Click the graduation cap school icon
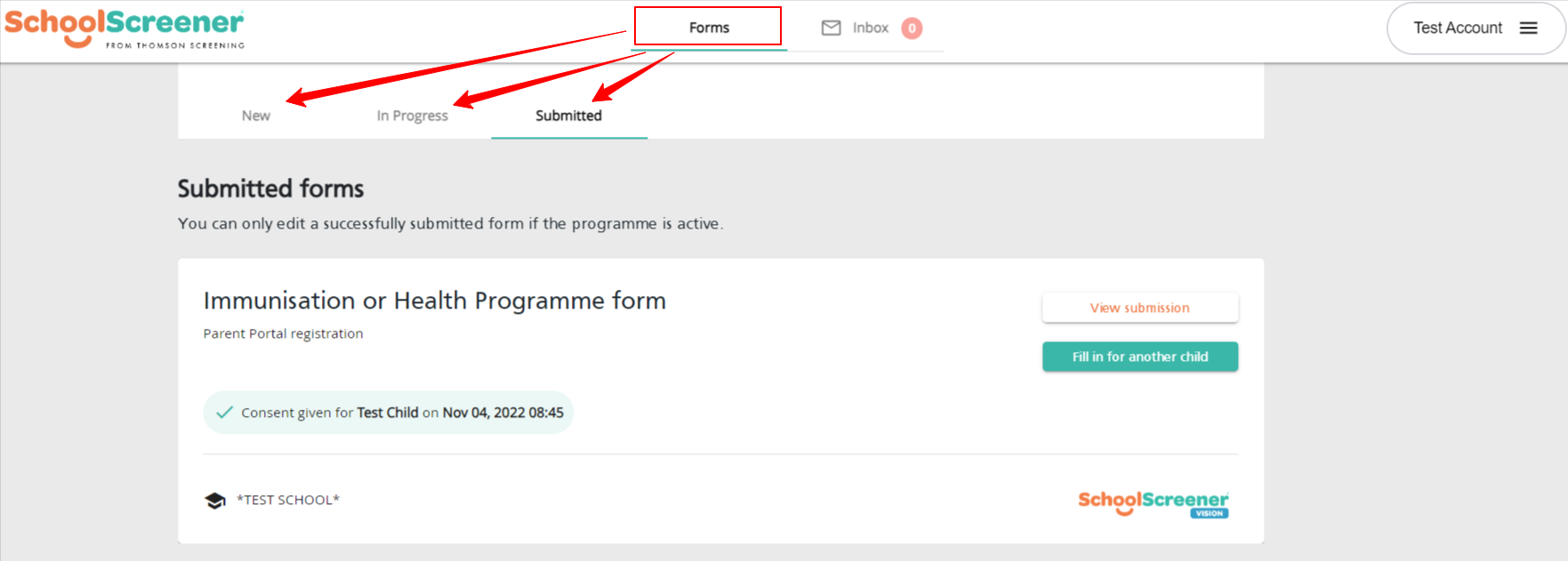The width and height of the screenshot is (1568, 561). coord(215,501)
